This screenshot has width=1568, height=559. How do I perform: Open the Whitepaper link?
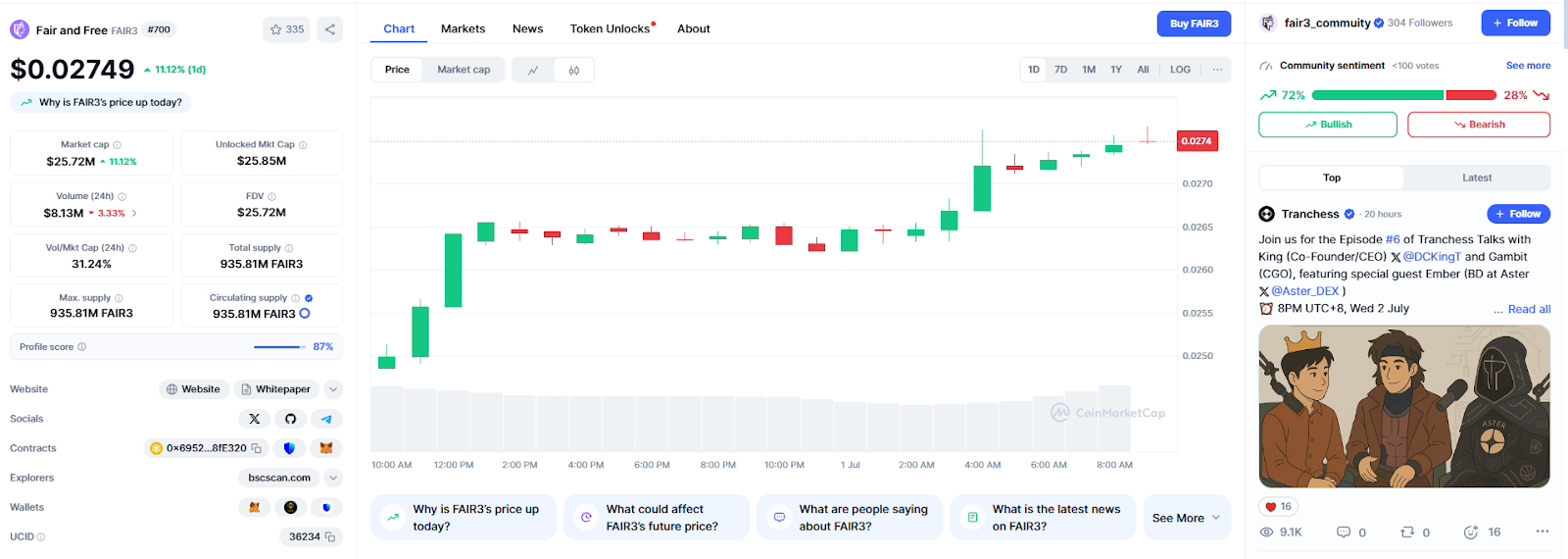[275, 389]
